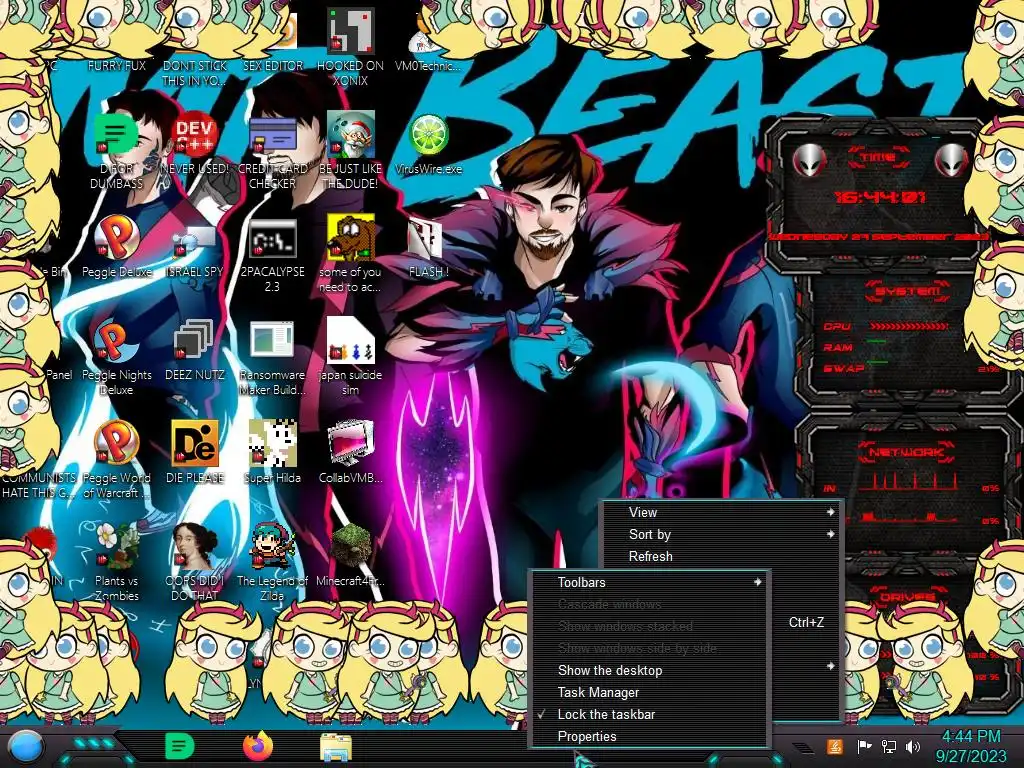The image size is (1024, 768).
Task: Expand the Toolbars submenu arrow
Action: (x=758, y=582)
